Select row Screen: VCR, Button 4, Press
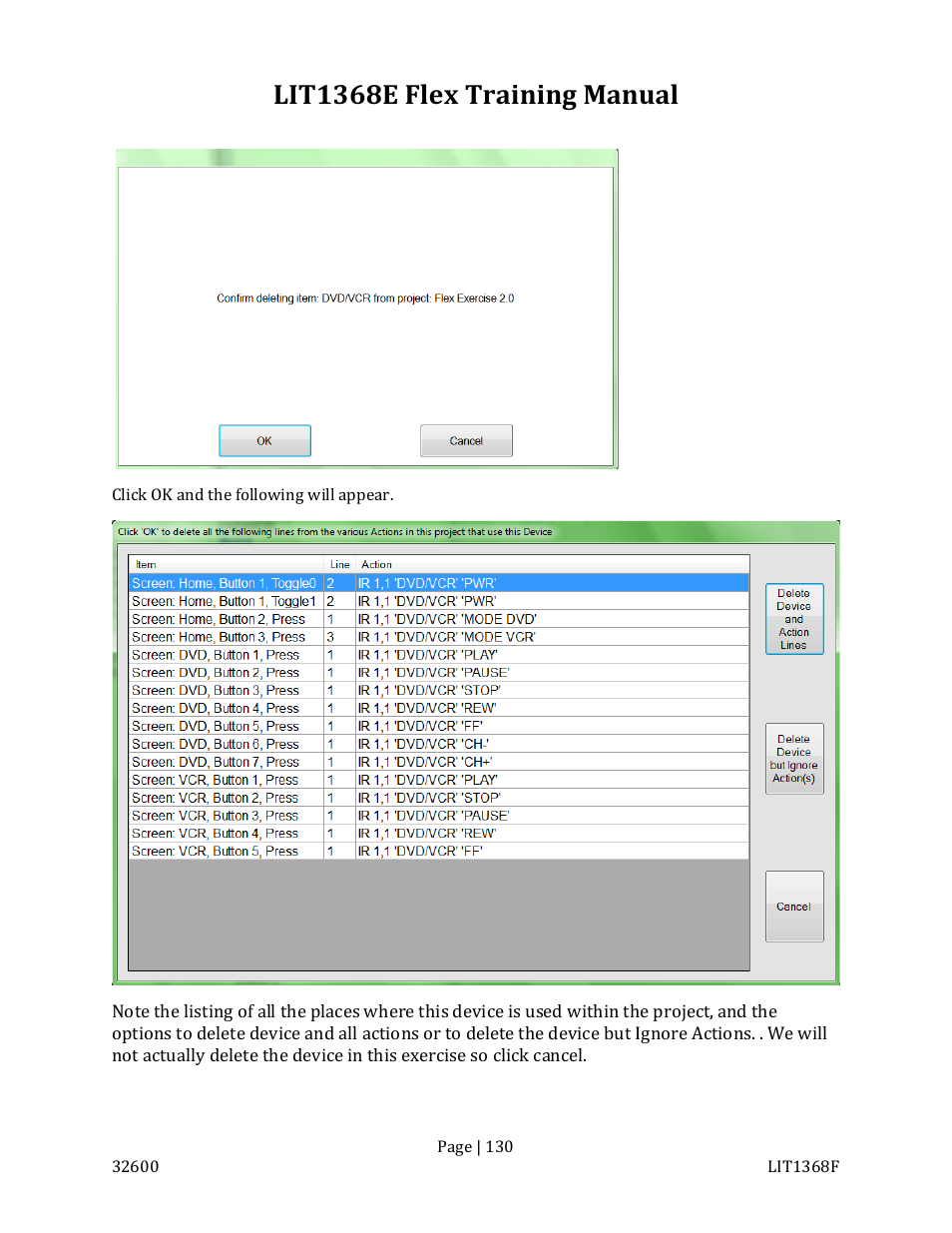The width and height of the screenshot is (952, 1233). point(439,834)
